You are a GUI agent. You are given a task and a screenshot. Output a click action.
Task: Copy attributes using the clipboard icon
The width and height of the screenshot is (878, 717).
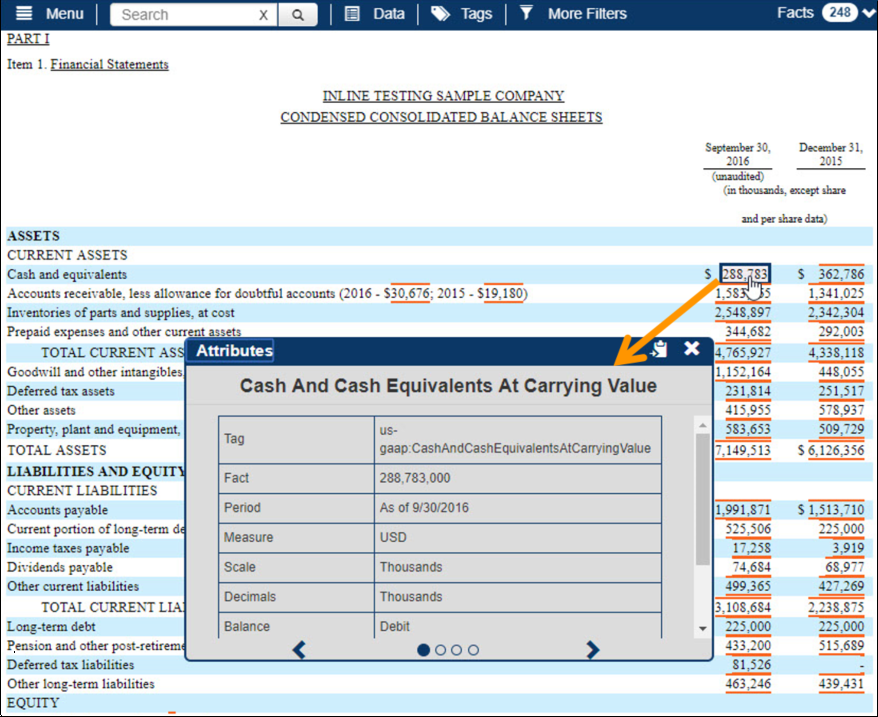pyautogui.click(x=657, y=349)
